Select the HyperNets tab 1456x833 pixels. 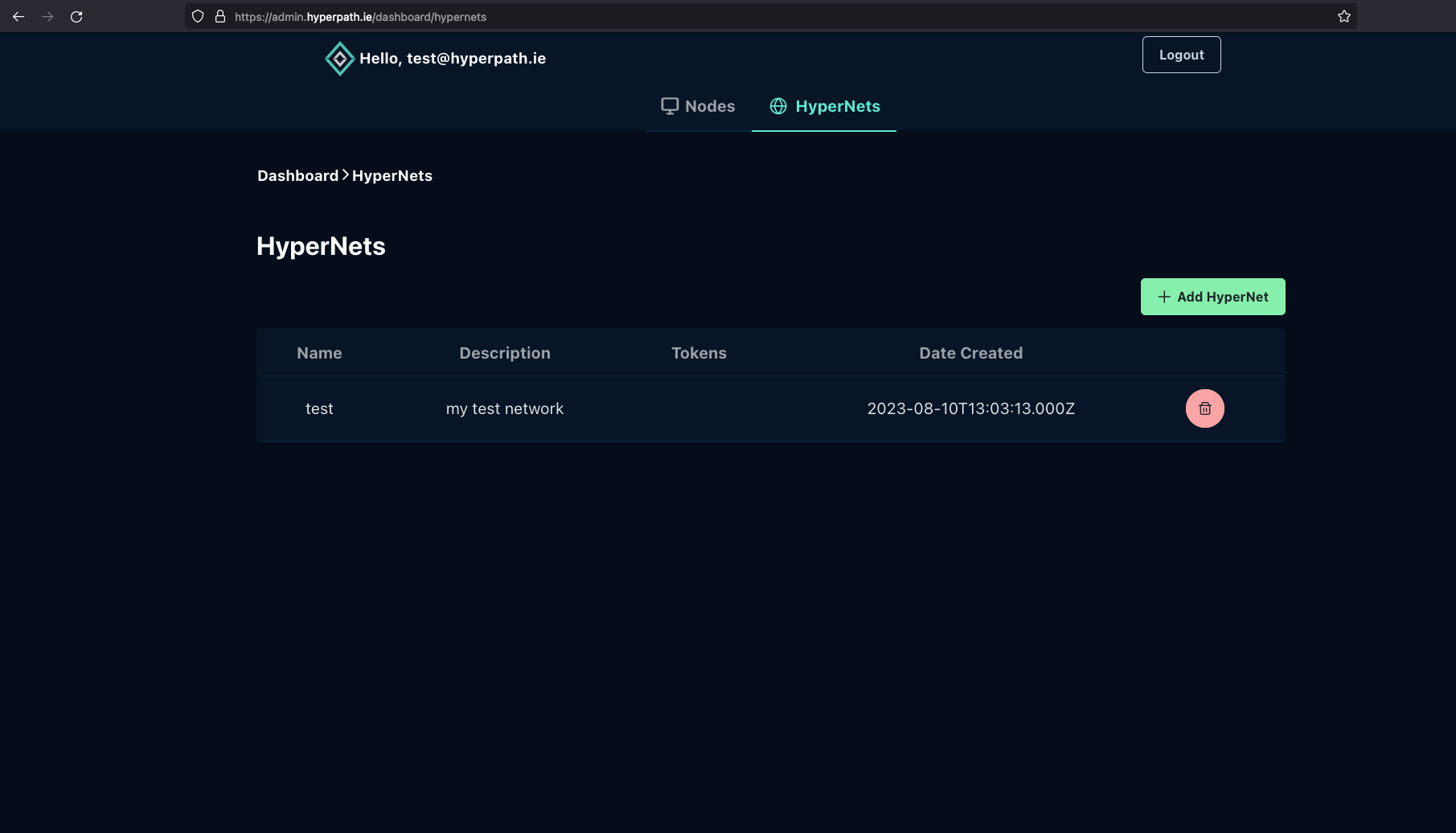[824, 106]
